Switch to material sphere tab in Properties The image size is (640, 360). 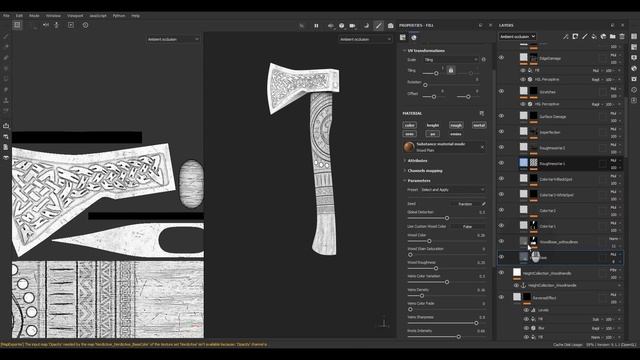click(414, 38)
